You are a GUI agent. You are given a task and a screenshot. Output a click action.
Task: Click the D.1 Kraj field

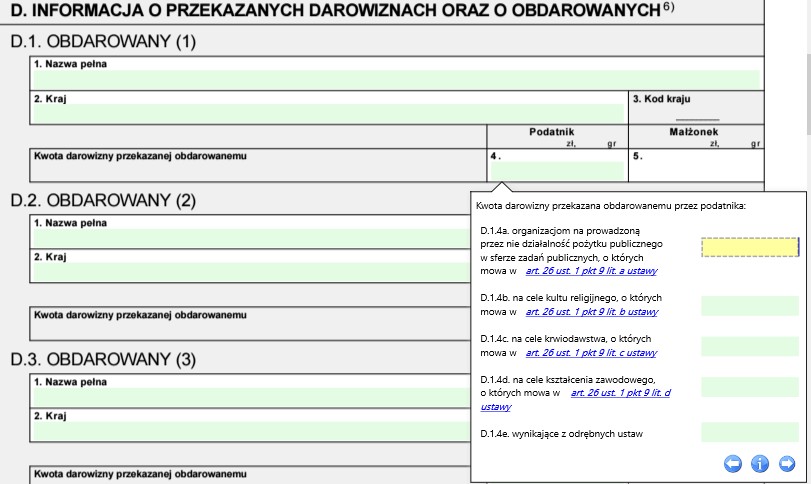[x=328, y=114]
